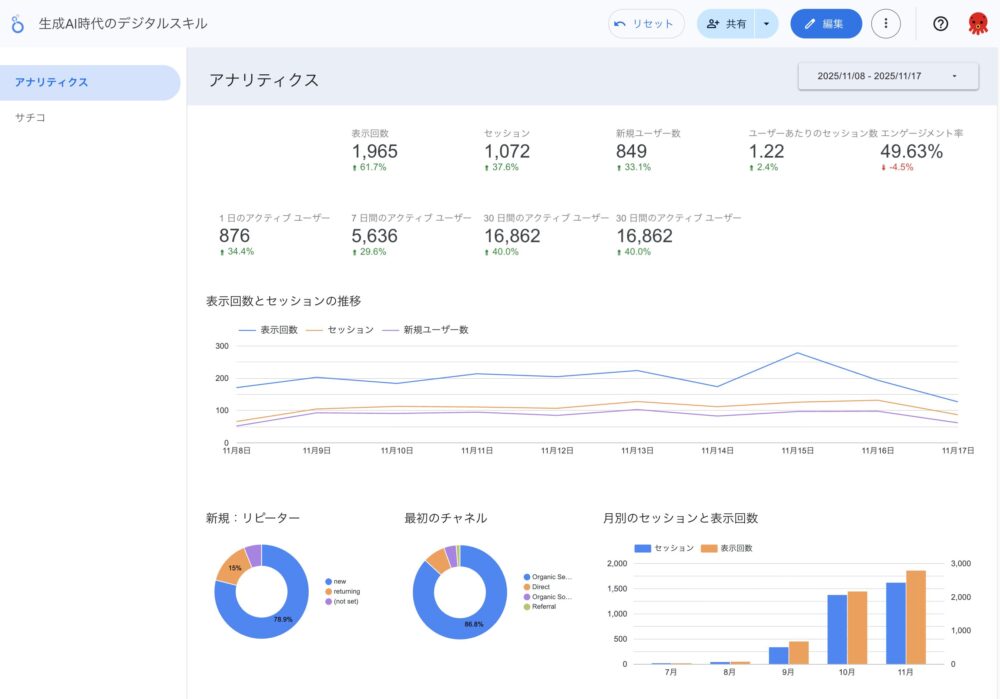Click the 編集 edit button
This screenshot has height=699, width=1000.
tap(825, 24)
